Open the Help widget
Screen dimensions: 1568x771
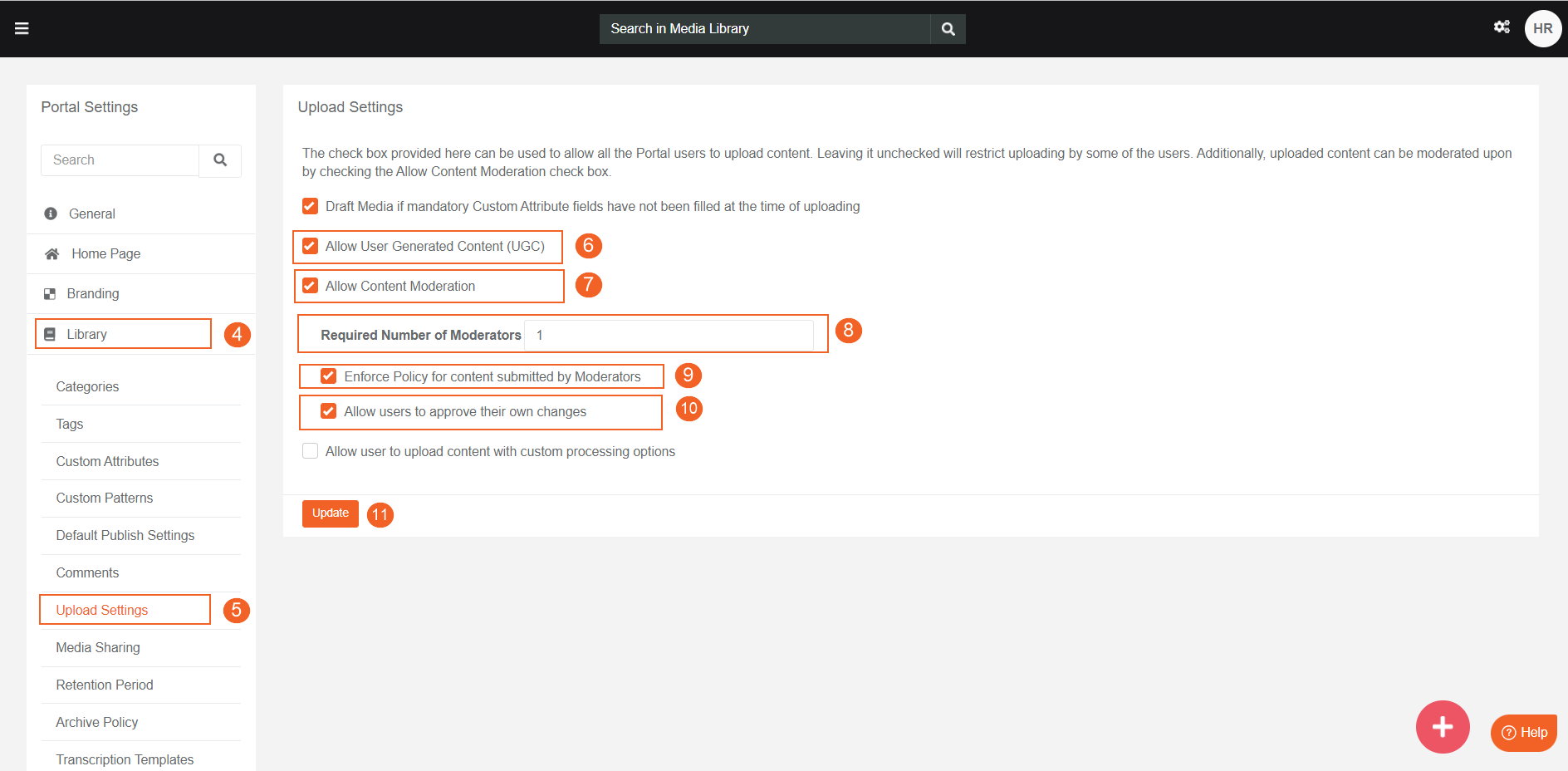pos(1524,733)
